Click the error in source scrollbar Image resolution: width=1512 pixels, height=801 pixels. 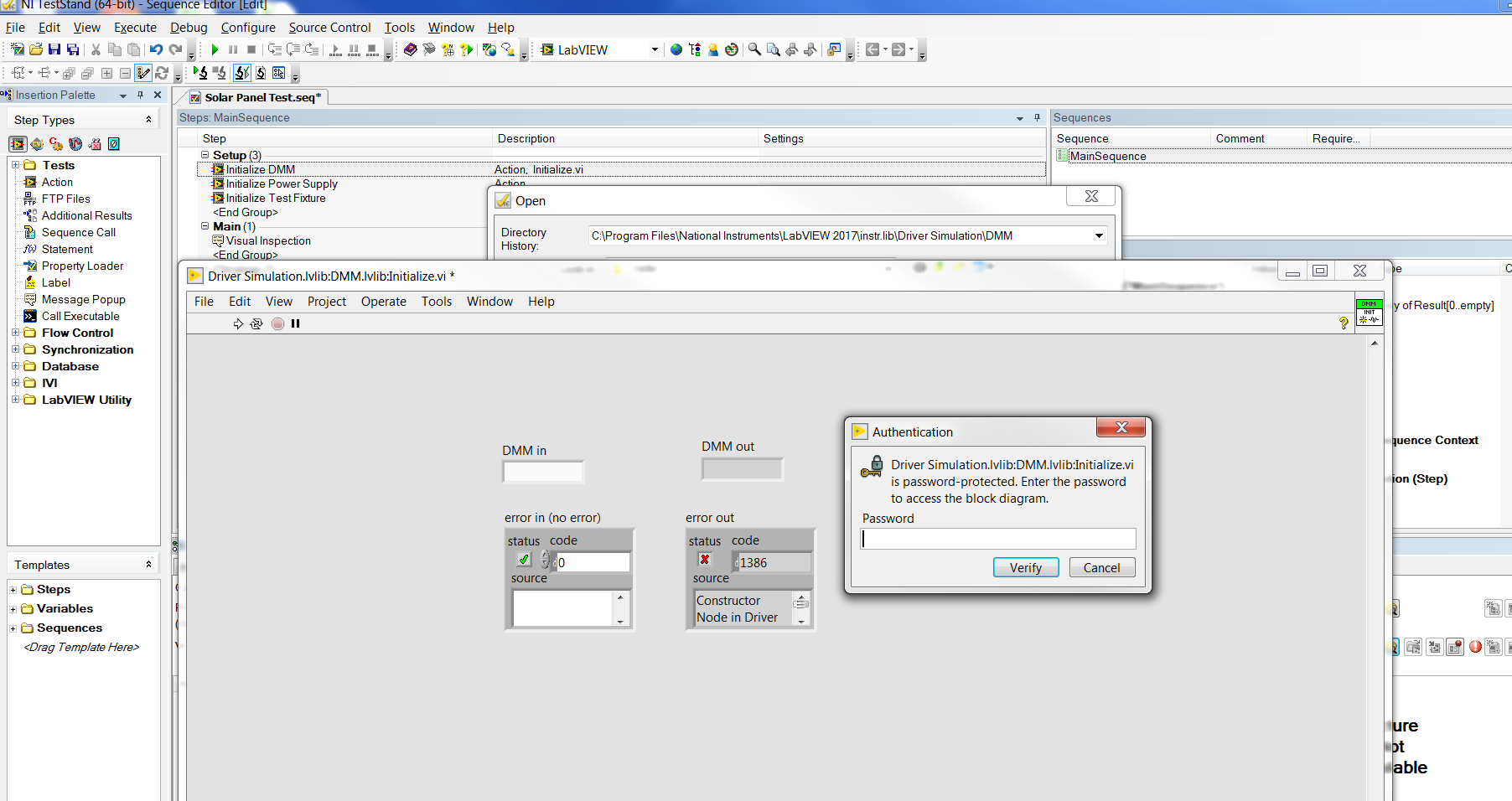[620, 609]
